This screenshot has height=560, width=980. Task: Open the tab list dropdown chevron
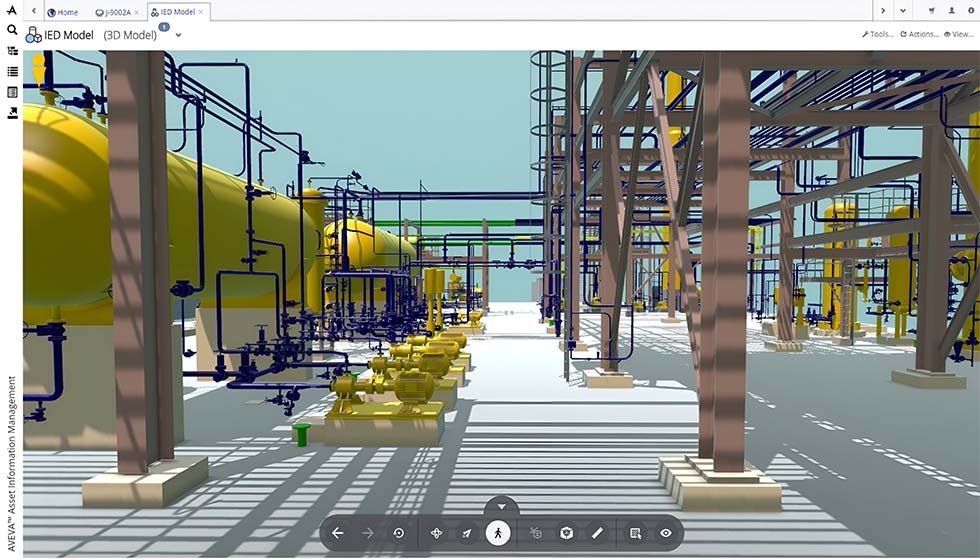tap(903, 11)
